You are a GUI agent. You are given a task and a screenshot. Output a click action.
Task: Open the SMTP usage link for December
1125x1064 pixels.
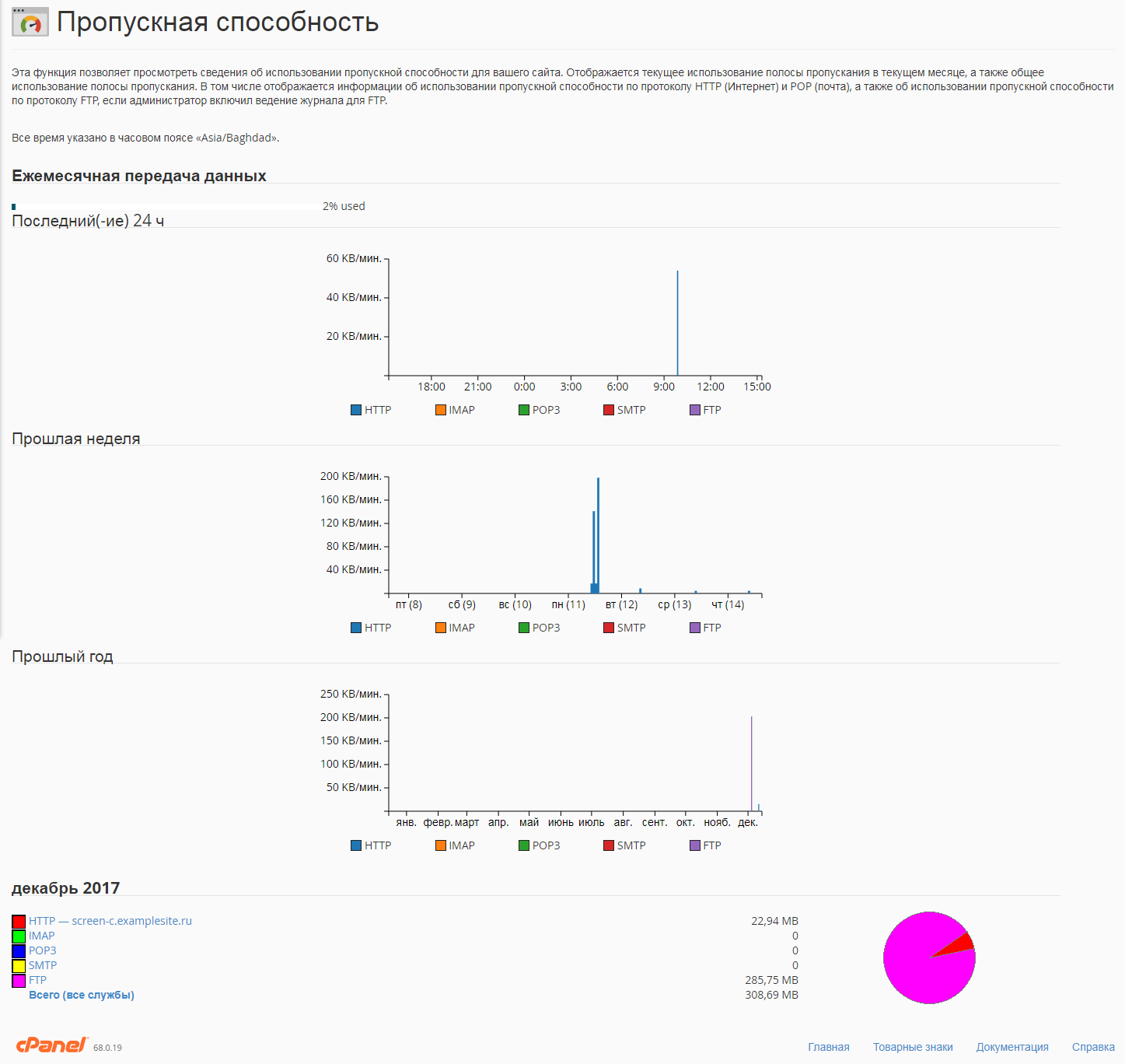pos(43,965)
